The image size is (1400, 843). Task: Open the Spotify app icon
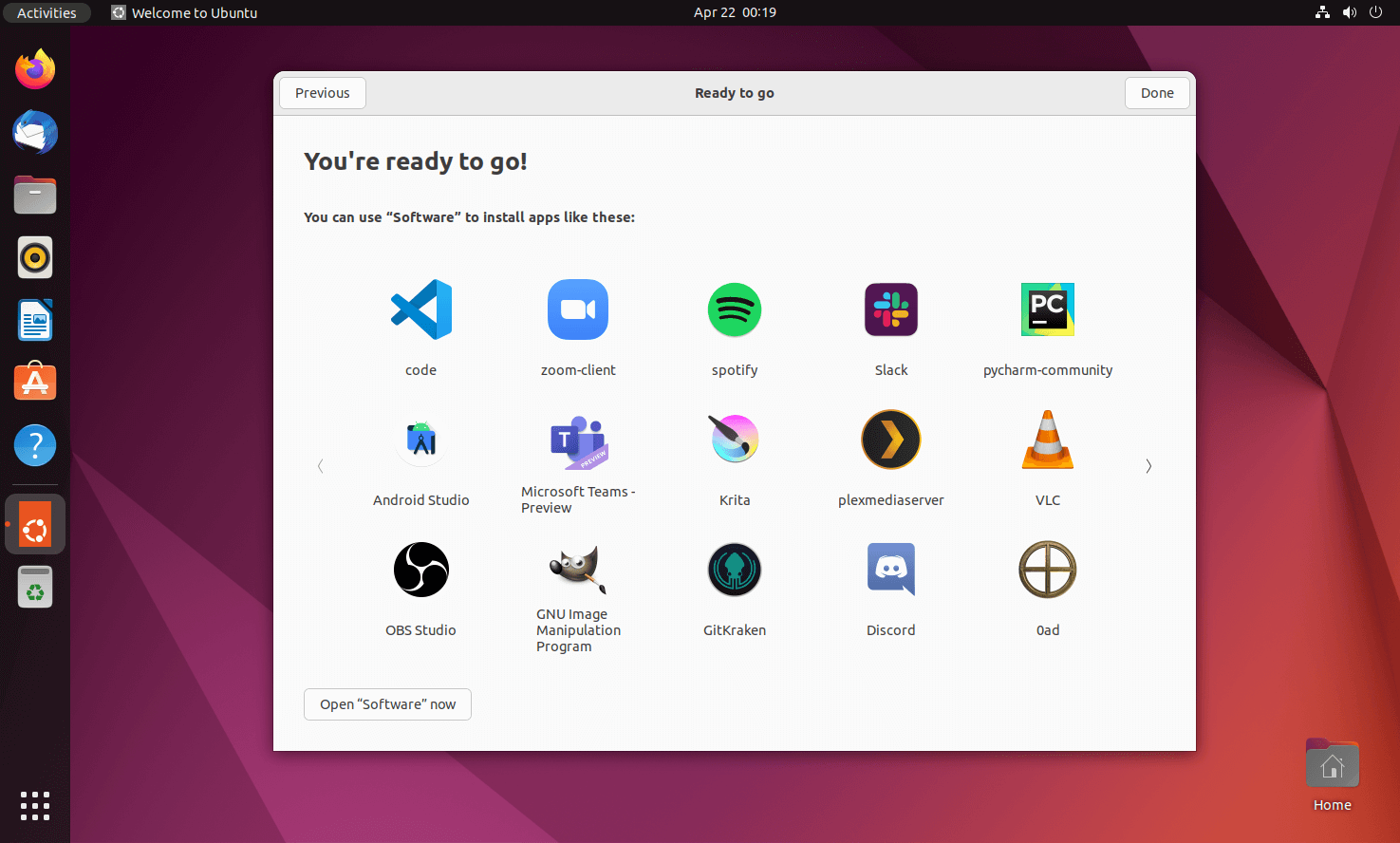[734, 309]
